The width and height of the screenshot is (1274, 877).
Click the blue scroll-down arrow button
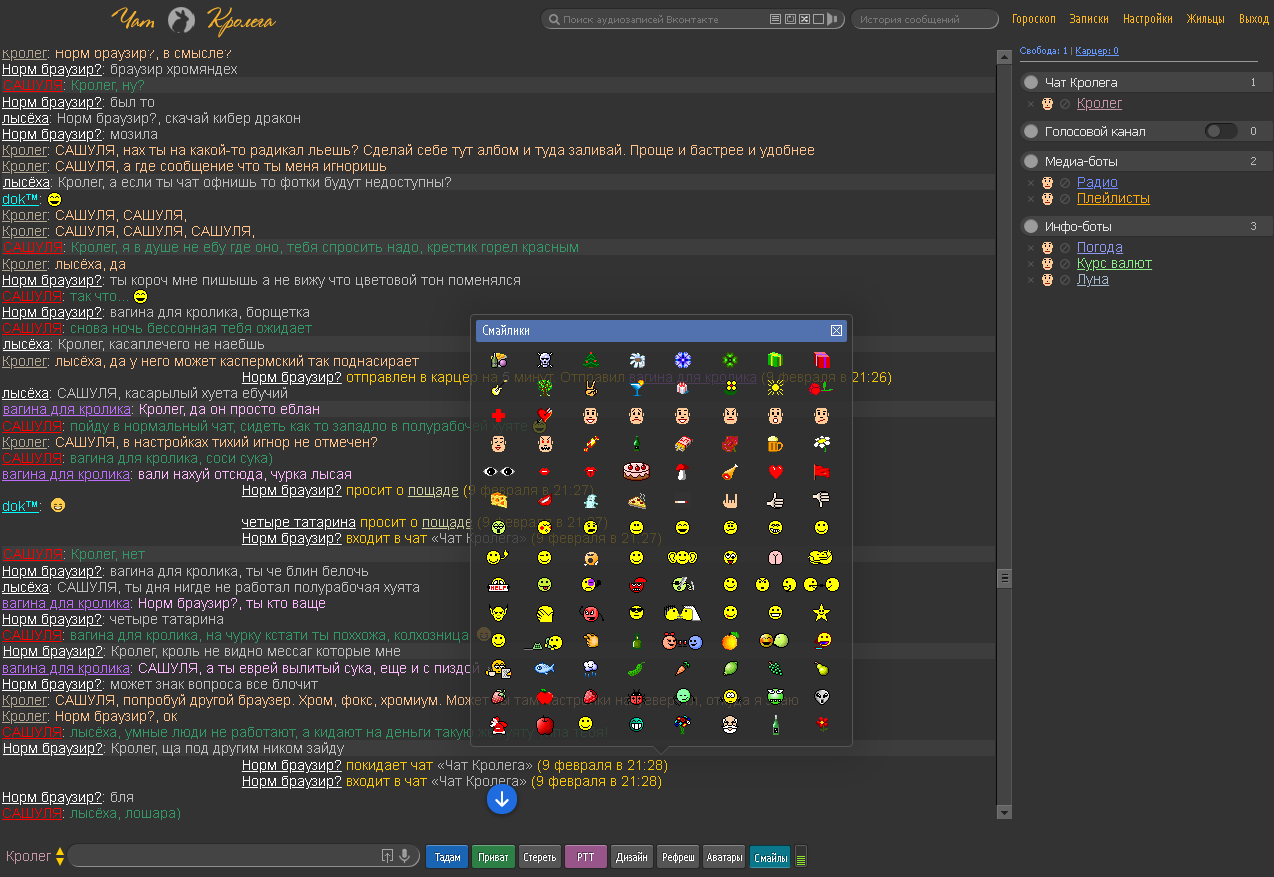[502, 798]
